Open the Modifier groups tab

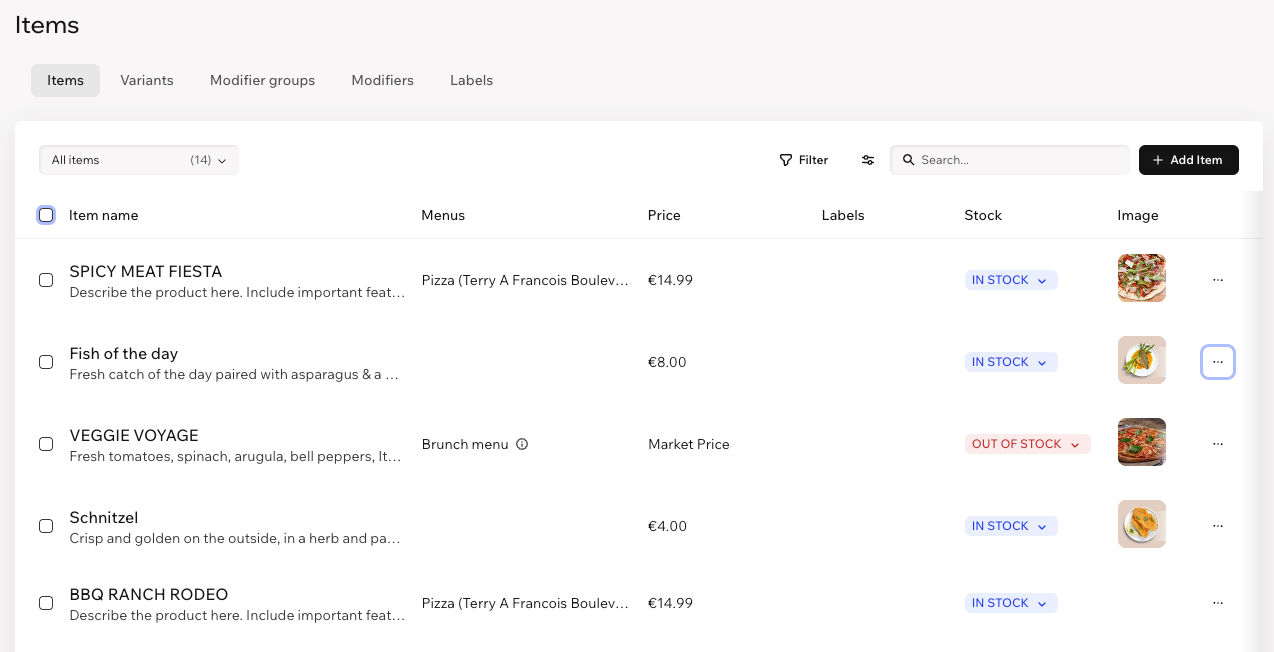(262, 80)
